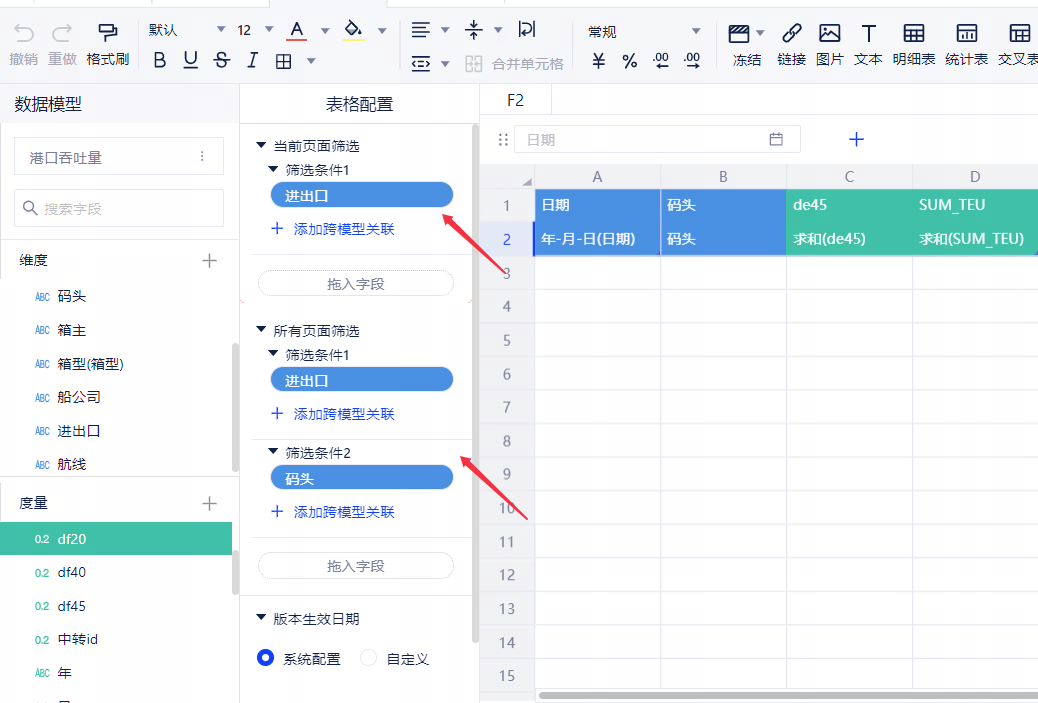
Task: Open the 常规 number format dropdown
Action: pyautogui.click(x=695, y=32)
